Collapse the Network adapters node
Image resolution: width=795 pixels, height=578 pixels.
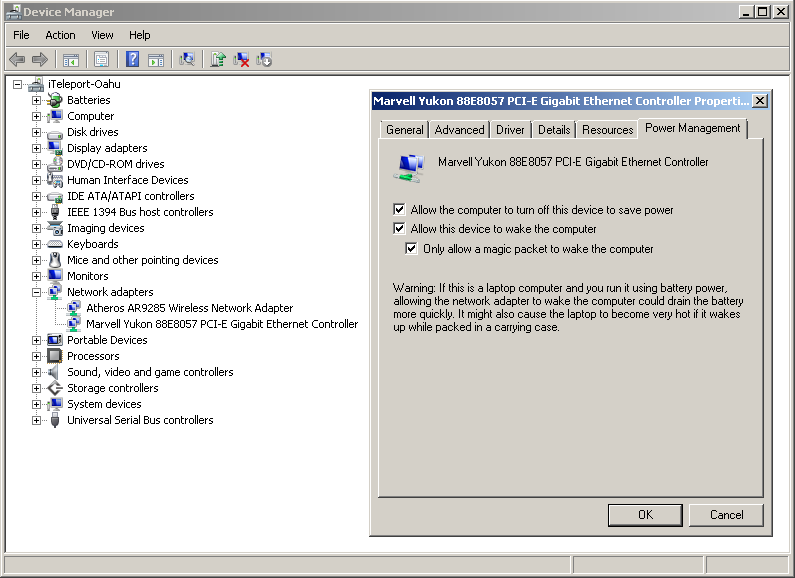36,292
